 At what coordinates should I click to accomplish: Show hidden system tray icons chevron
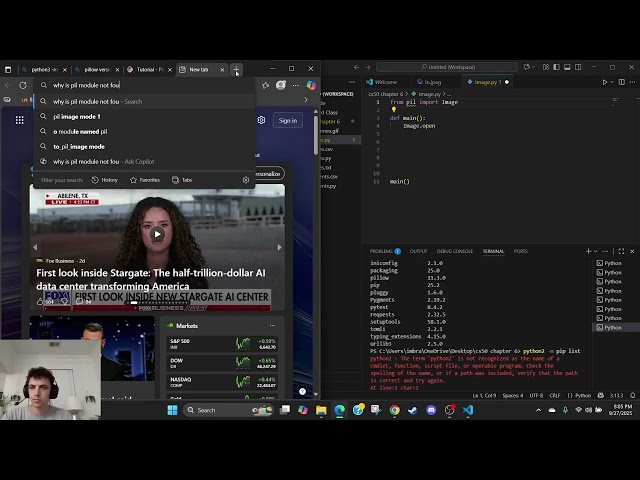(x=538, y=410)
